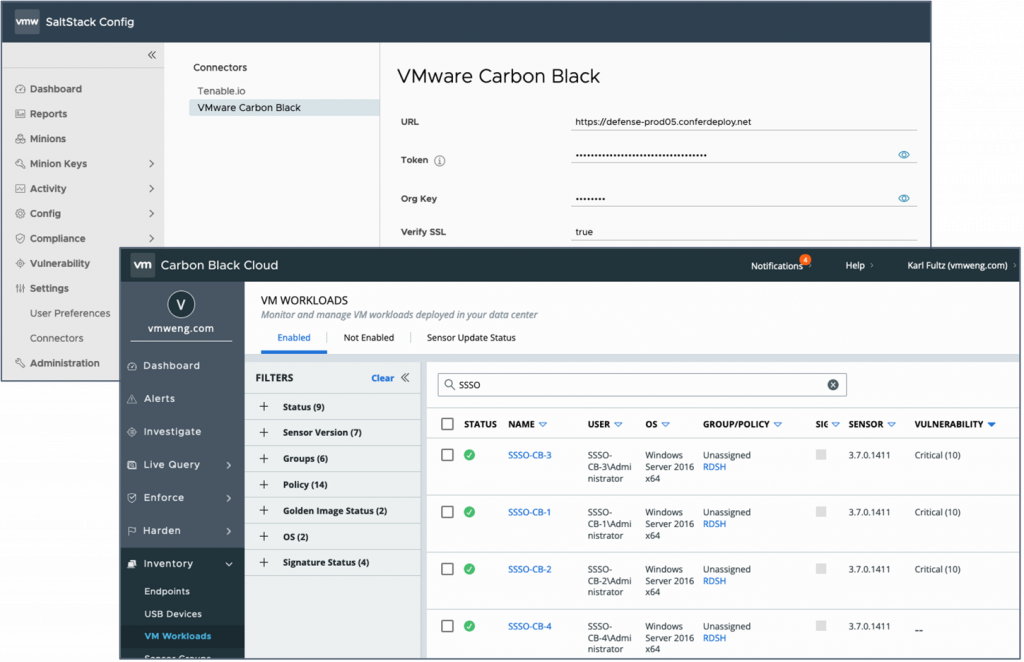
Task: Collapse the SaltStack sidebar with double chevron
Action: click(x=152, y=55)
